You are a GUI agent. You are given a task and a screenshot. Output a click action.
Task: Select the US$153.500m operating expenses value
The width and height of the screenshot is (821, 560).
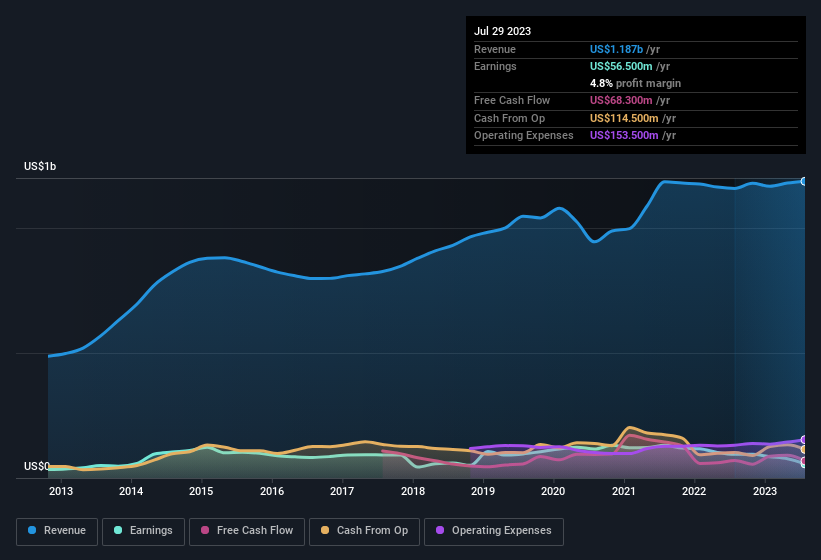(624, 136)
